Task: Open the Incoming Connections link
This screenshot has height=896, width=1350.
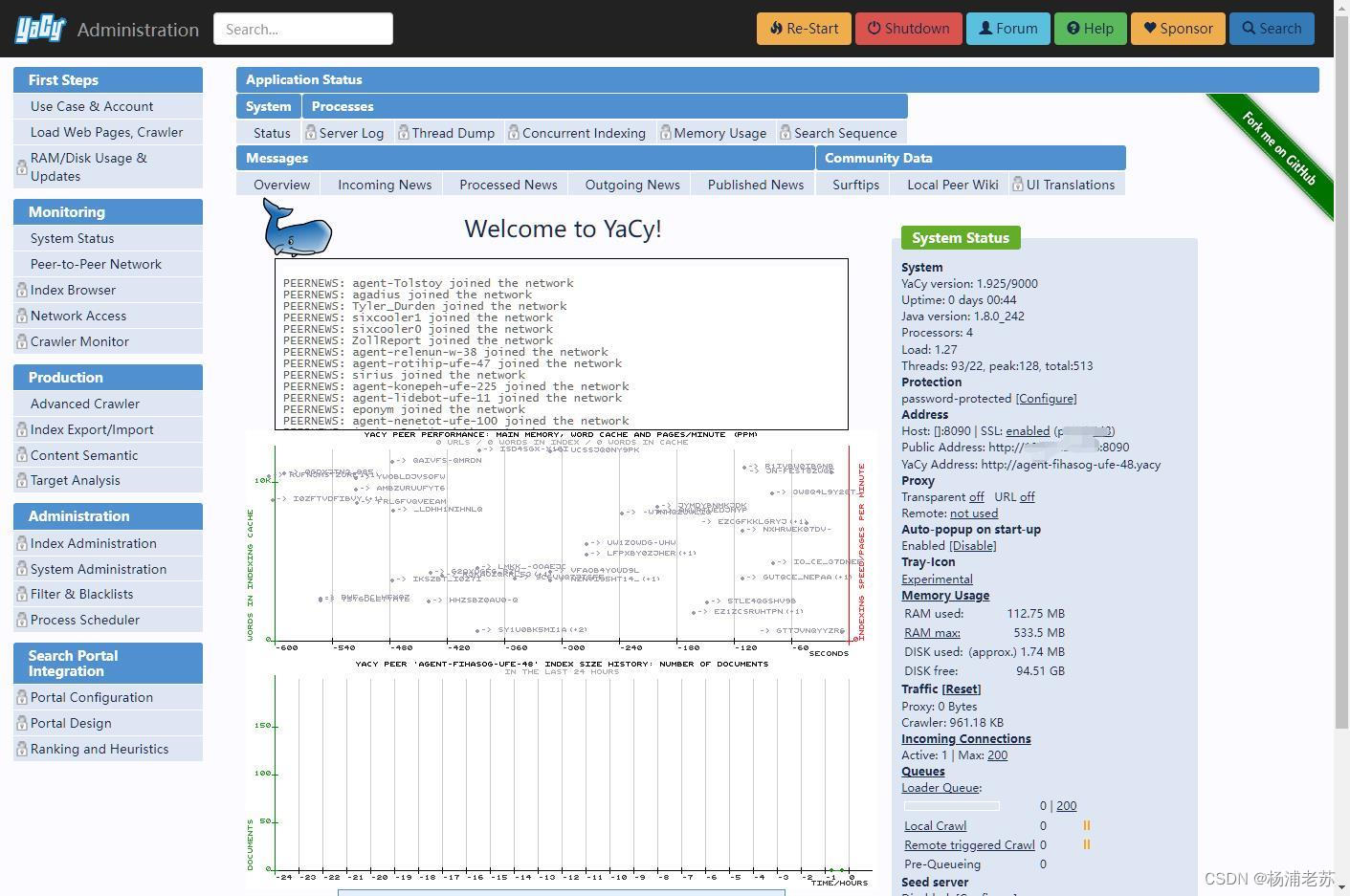Action: point(965,738)
